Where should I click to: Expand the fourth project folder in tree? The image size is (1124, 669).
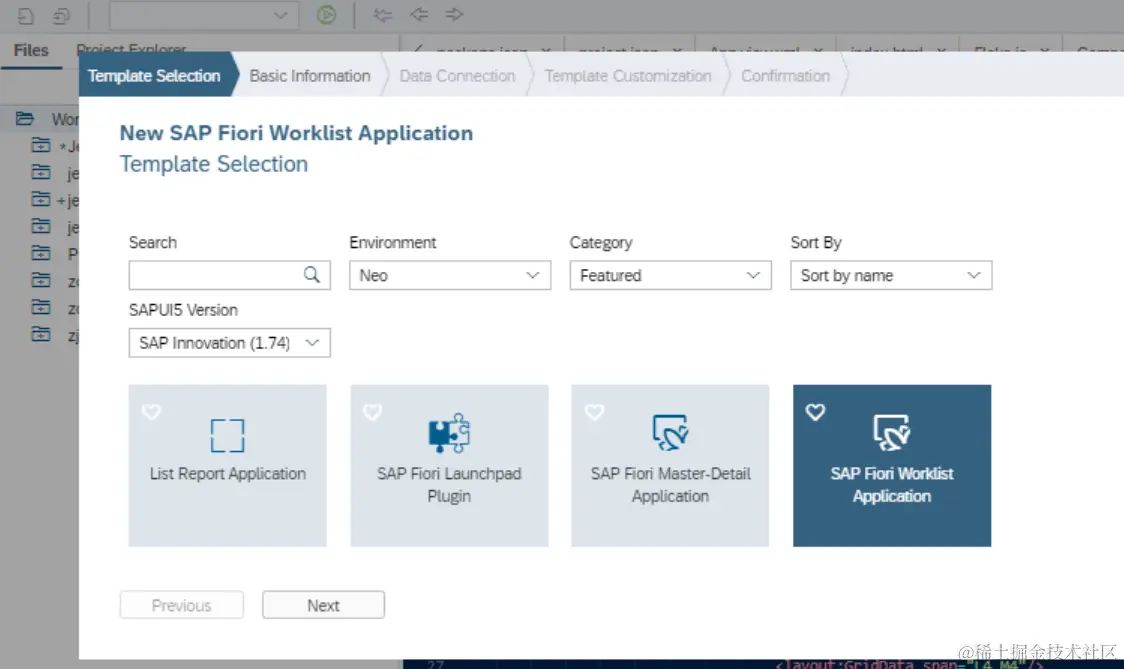click(x=41, y=227)
